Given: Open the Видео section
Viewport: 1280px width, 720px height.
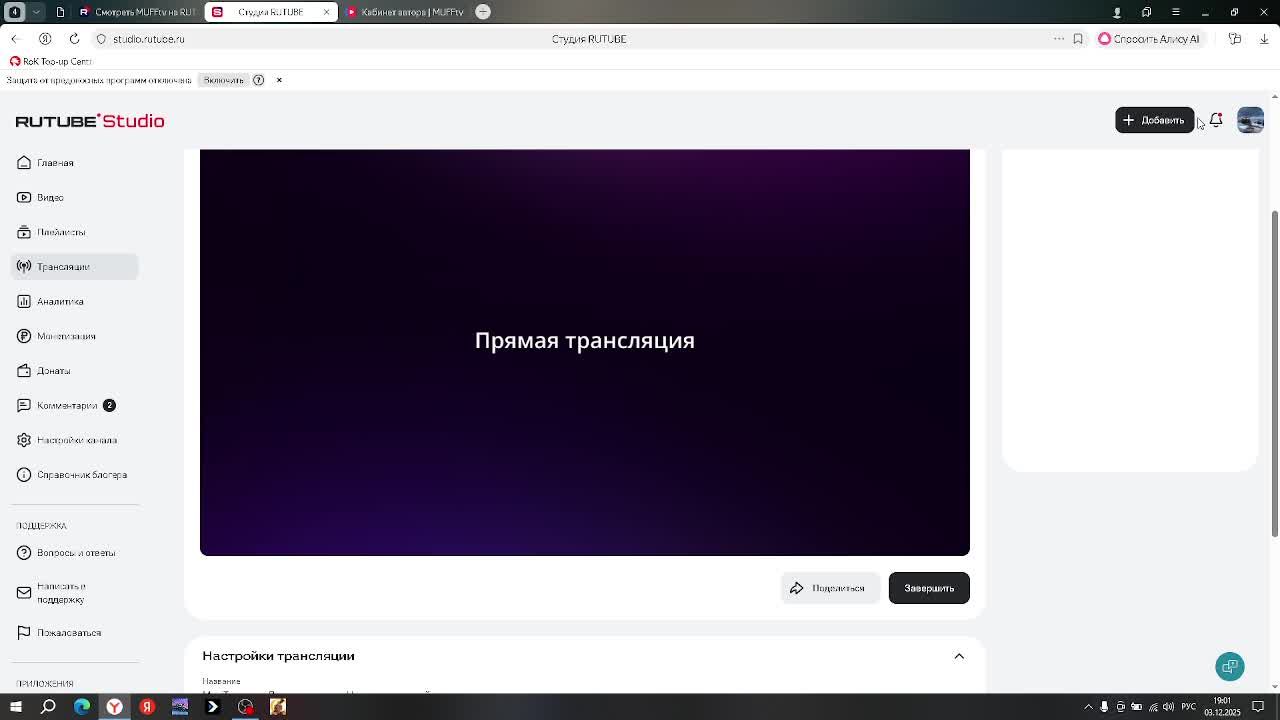Looking at the screenshot, I should pyautogui.click(x=75, y=197).
